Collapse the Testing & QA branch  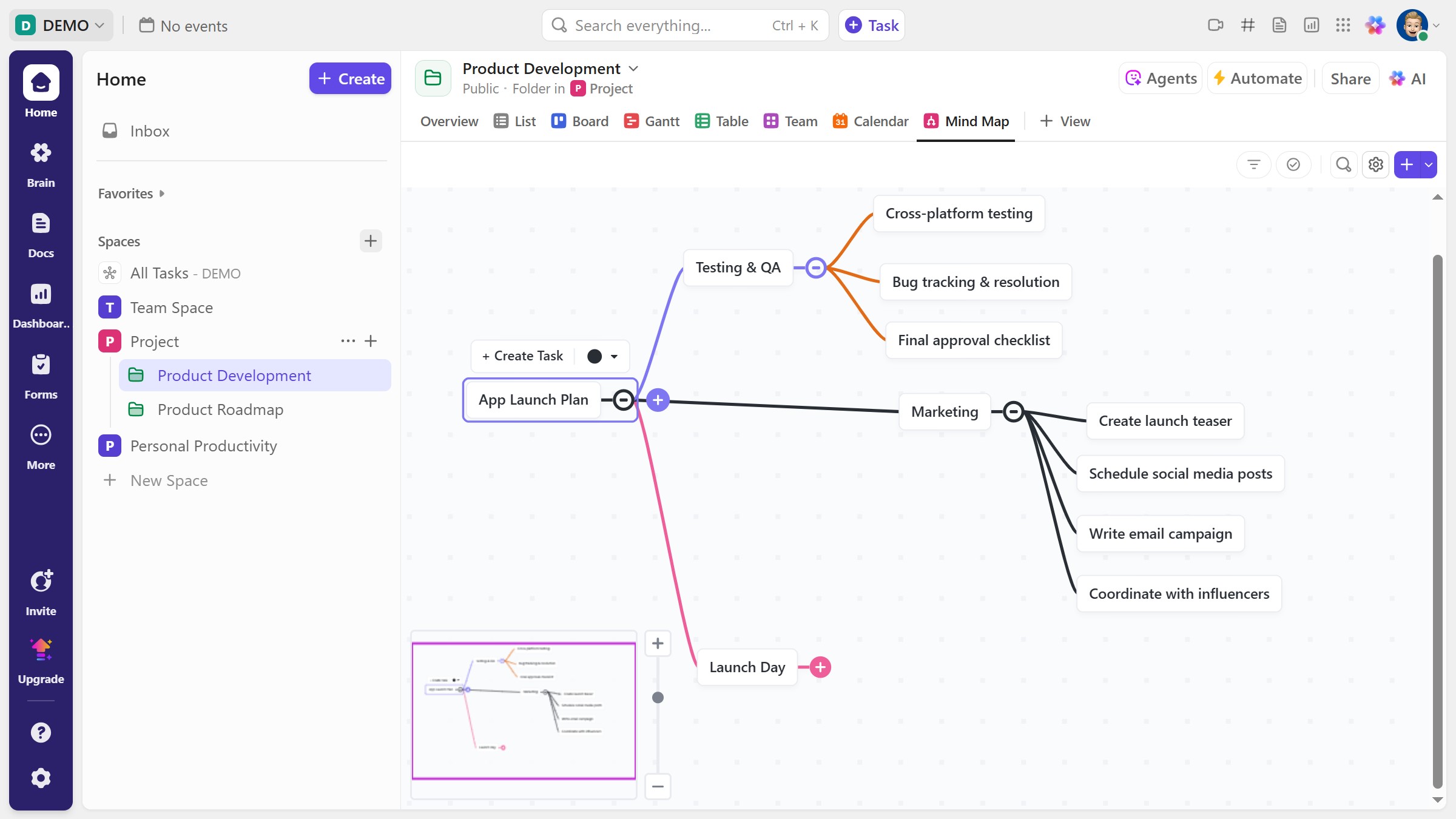[x=816, y=268]
